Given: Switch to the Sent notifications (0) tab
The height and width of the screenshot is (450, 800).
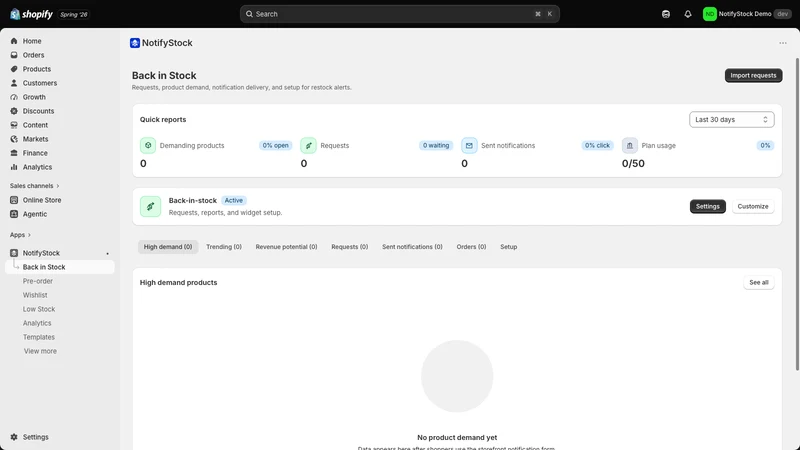Looking at the screenshot, I should pyautogui.click(x=412, y=247).
